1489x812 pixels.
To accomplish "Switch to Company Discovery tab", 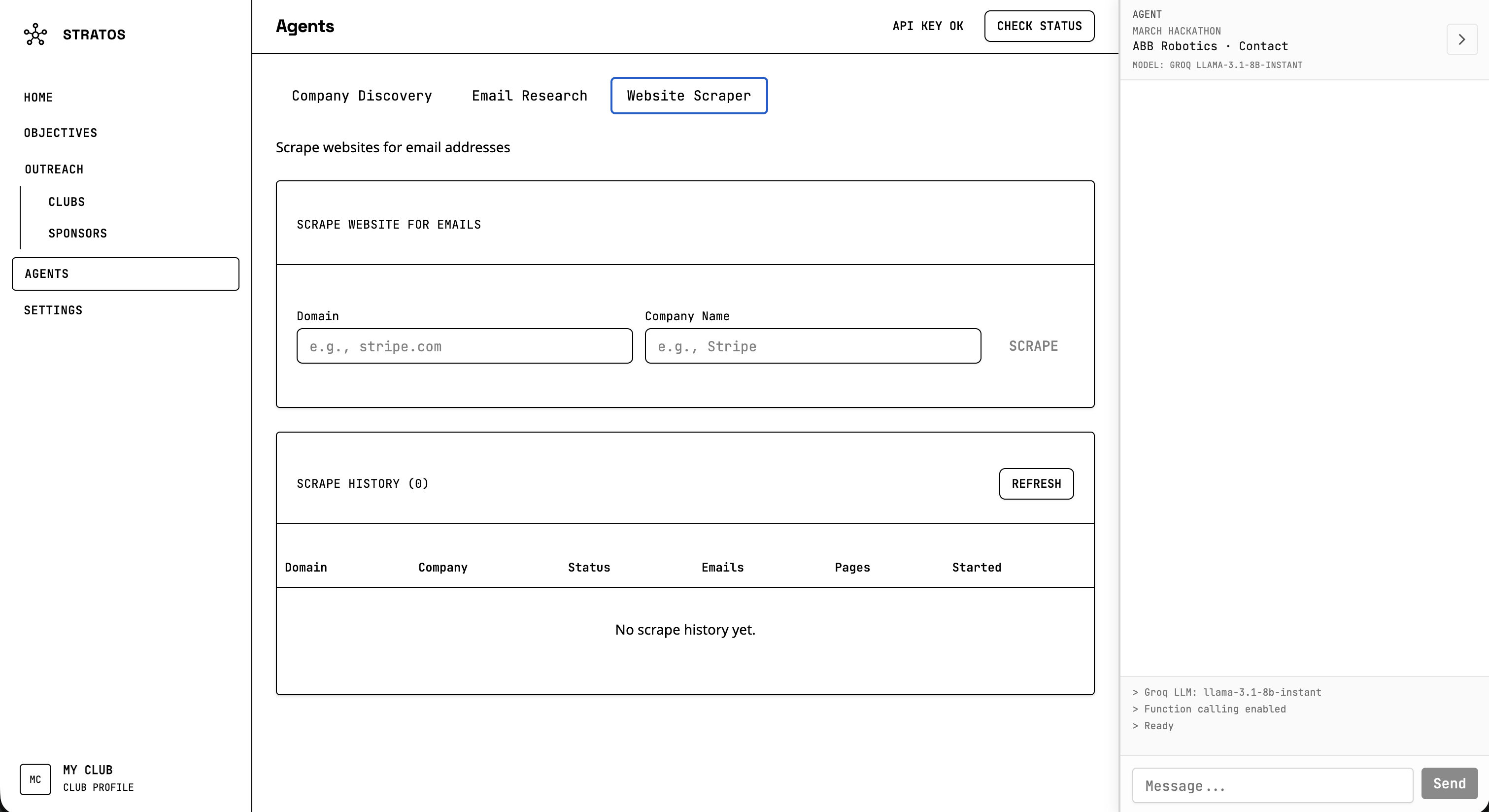I will [362, 96].
